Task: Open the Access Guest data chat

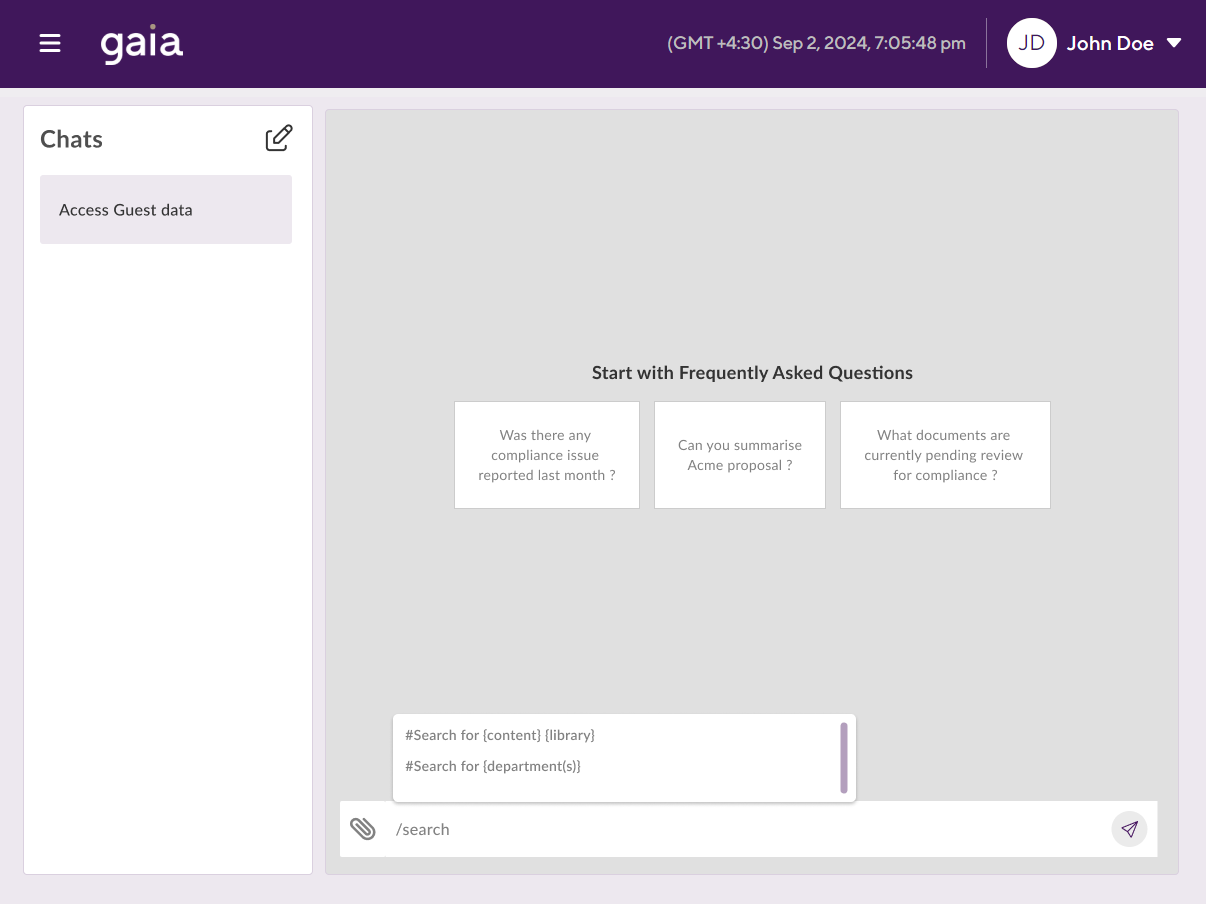Action: coord(166,210)
